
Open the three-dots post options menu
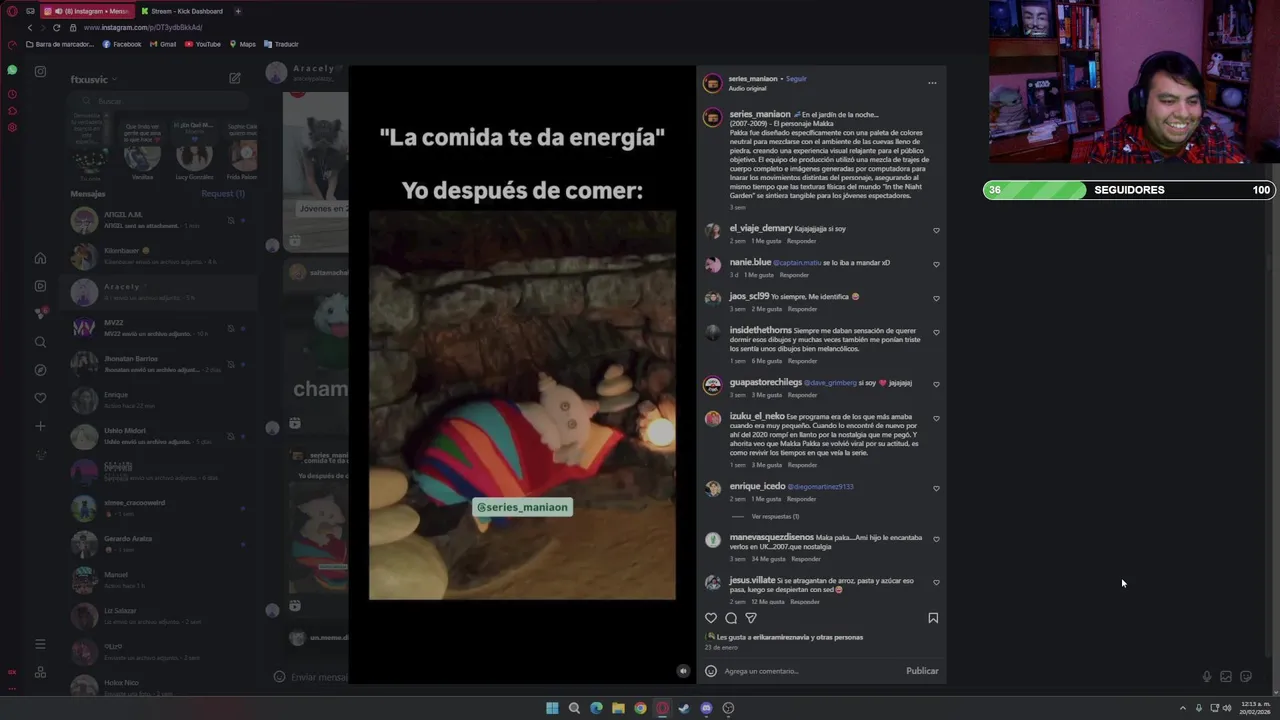(932, 83)
